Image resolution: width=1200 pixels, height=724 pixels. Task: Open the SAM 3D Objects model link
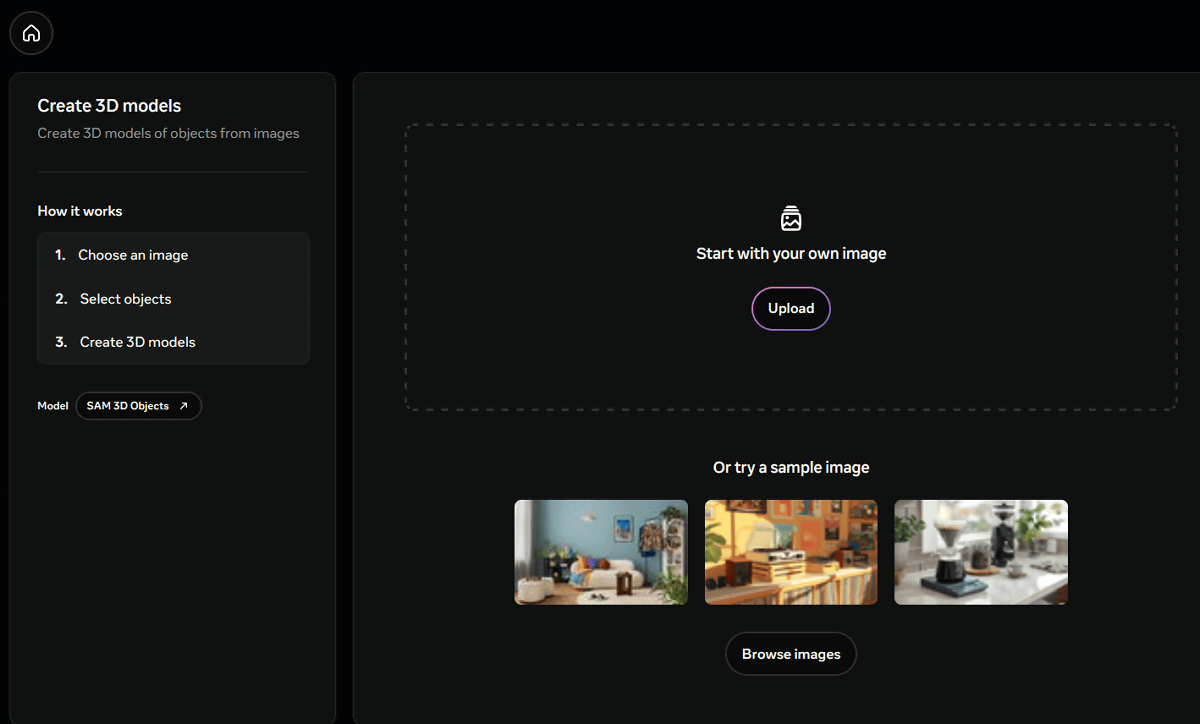click(129, 406)
